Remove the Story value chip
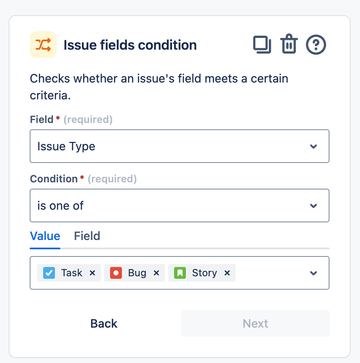The height and width of the screenshot is (363, 360). (227, 273)
